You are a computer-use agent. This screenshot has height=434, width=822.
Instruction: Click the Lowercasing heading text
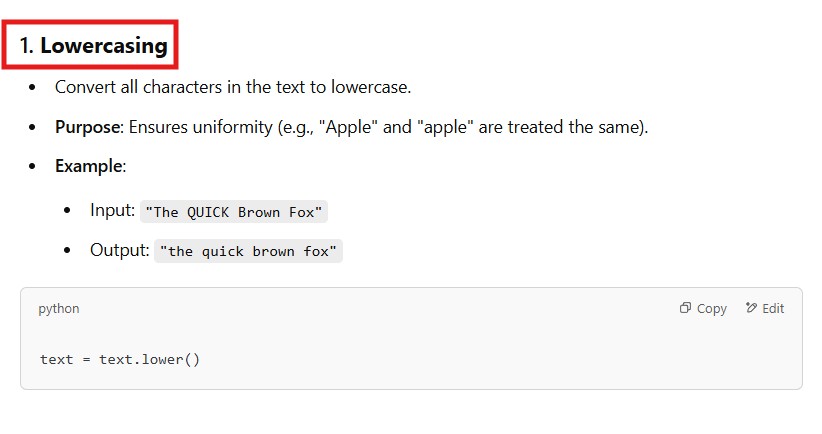[104, 45]
